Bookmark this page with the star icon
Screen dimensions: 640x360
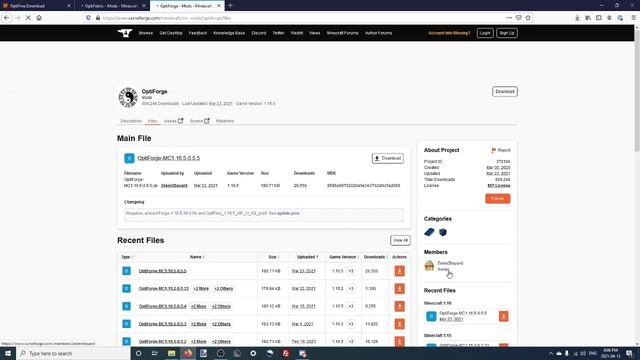tap(528, 18)
